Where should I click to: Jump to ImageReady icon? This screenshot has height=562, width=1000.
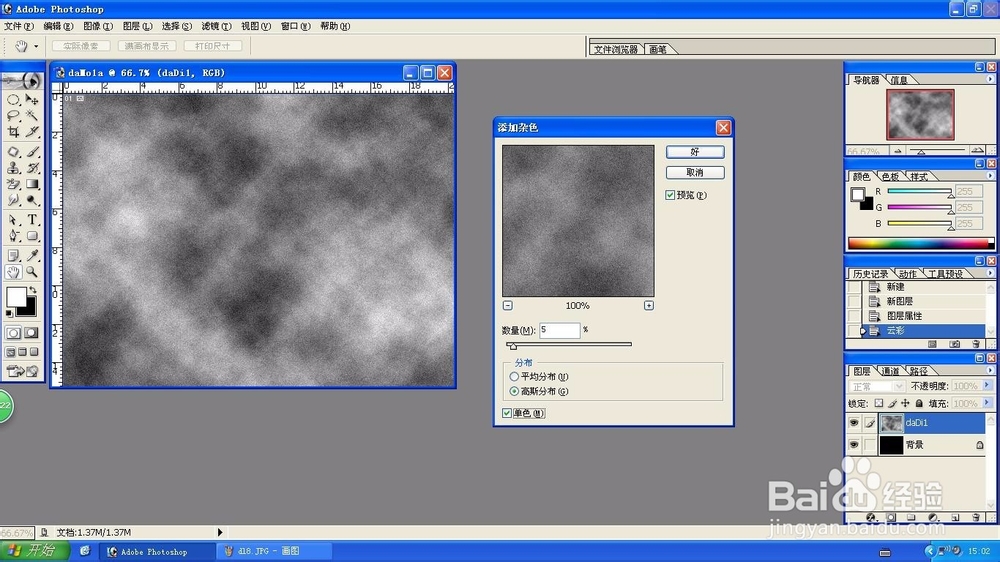pos(22,371)
